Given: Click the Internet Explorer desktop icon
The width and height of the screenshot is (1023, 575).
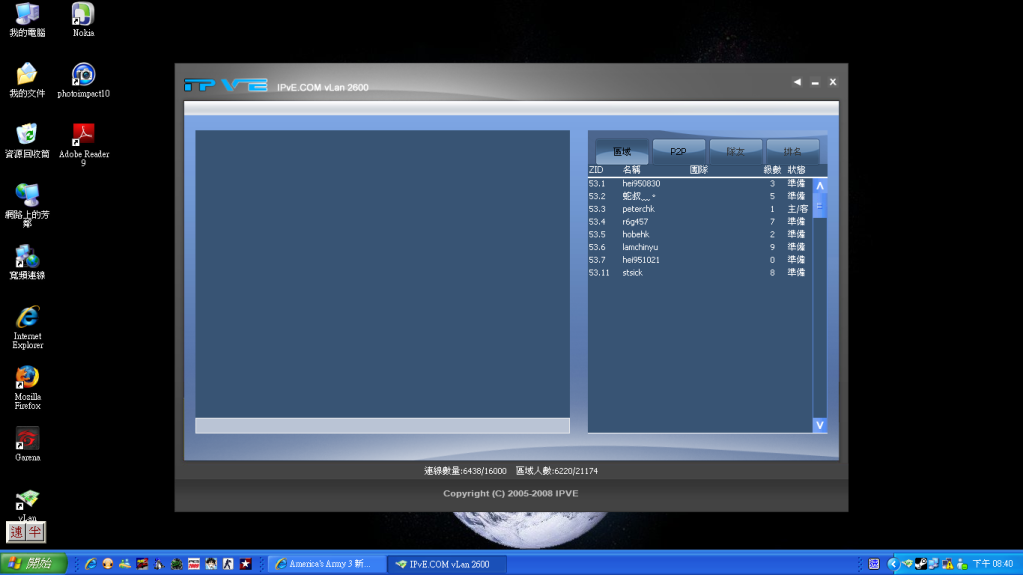Looking at the screenshot, I should point(27,318).
